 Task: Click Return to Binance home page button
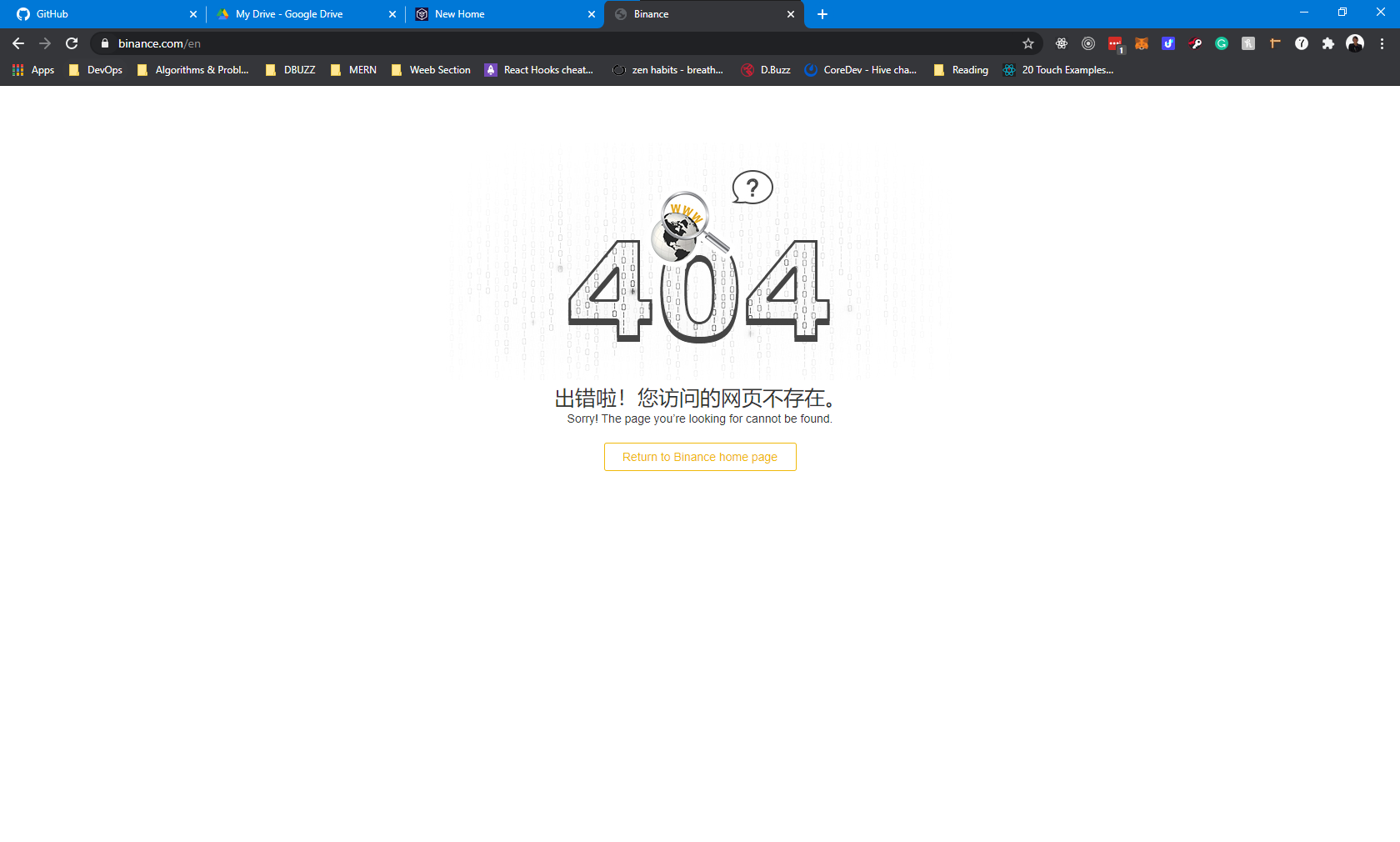(x=700, y=457)
